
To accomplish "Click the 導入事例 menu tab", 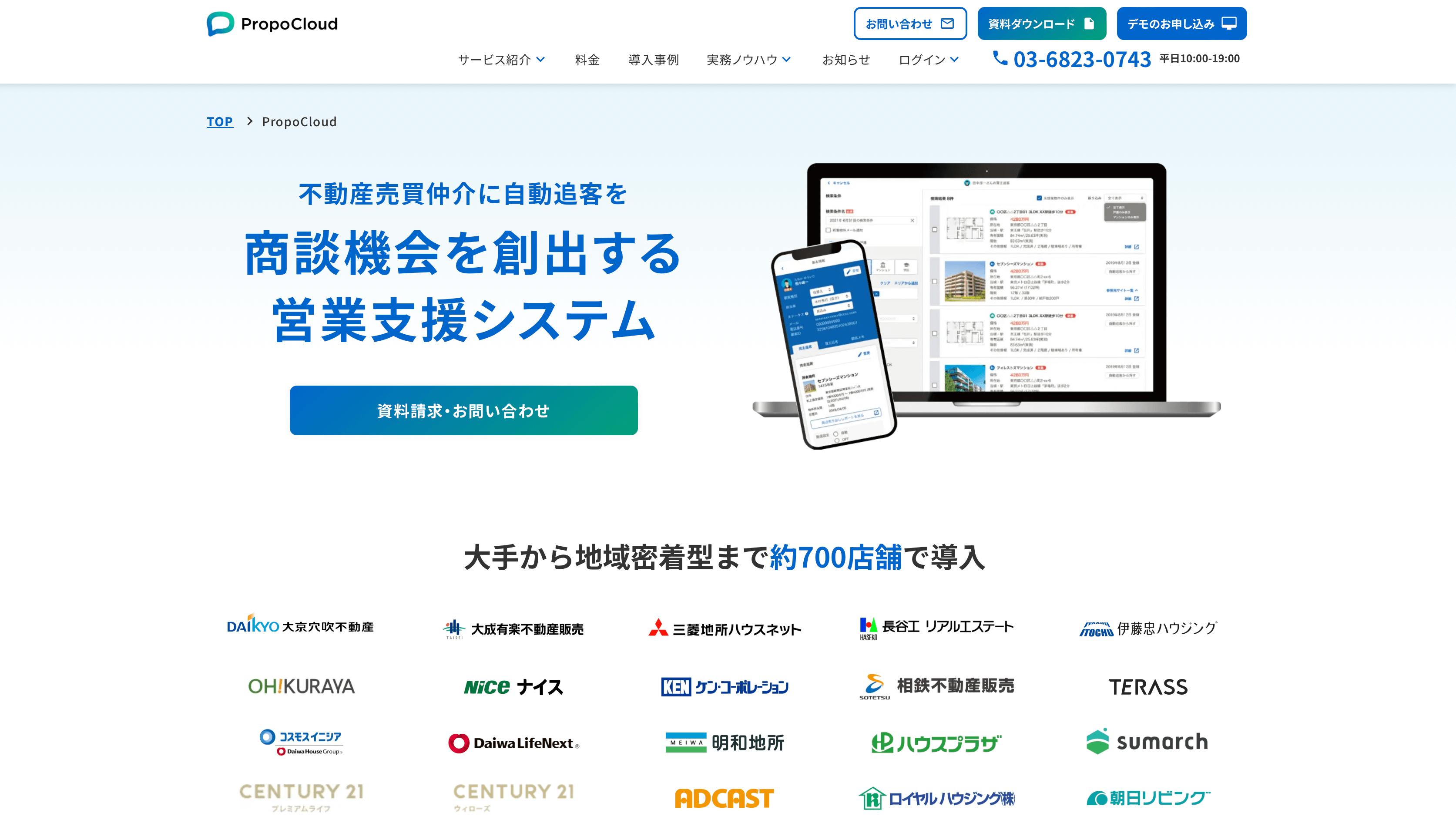I will 653,60.
